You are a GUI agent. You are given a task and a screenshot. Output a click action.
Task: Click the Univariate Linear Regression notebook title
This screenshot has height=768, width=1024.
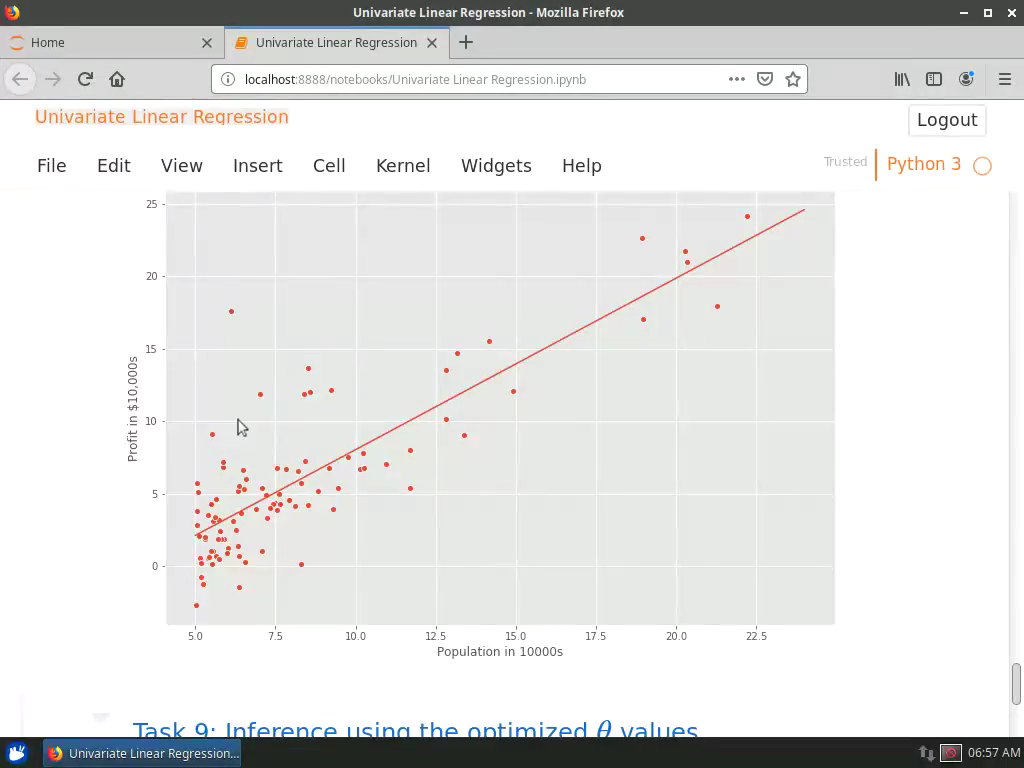[161, 117]
